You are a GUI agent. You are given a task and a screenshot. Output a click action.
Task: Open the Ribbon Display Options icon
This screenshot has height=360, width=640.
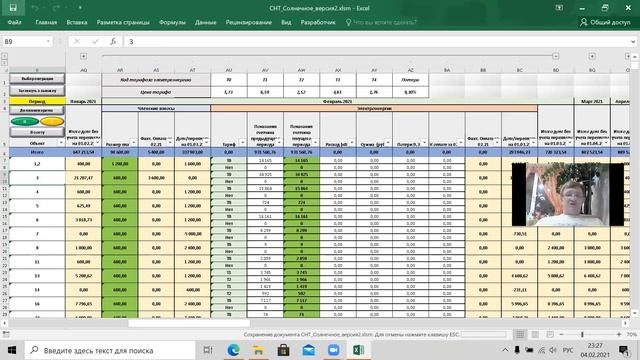559,8
